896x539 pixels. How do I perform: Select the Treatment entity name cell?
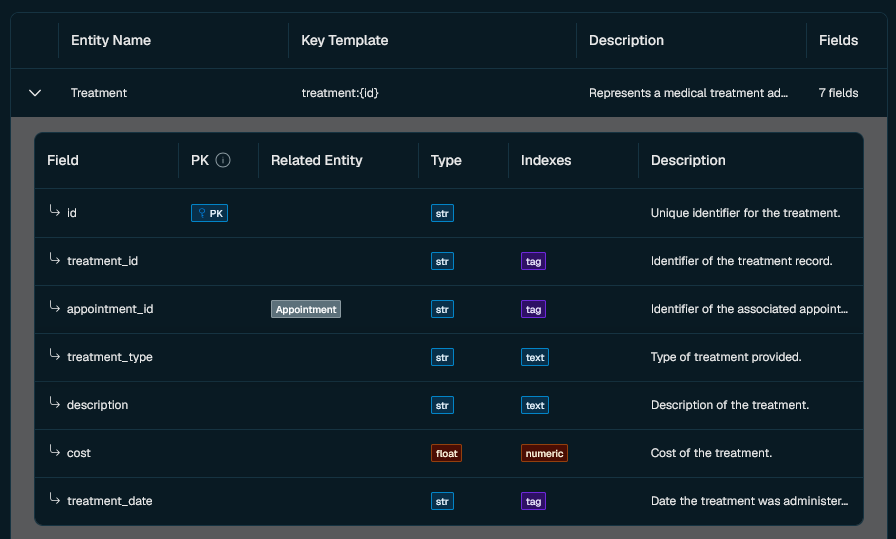point(99,93)
